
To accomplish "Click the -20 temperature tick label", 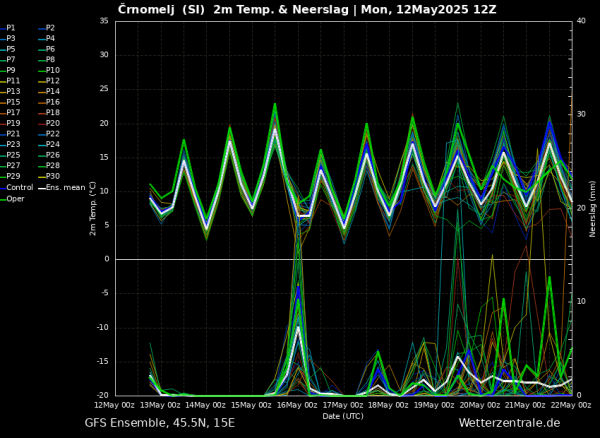I will tap(103, 396).
